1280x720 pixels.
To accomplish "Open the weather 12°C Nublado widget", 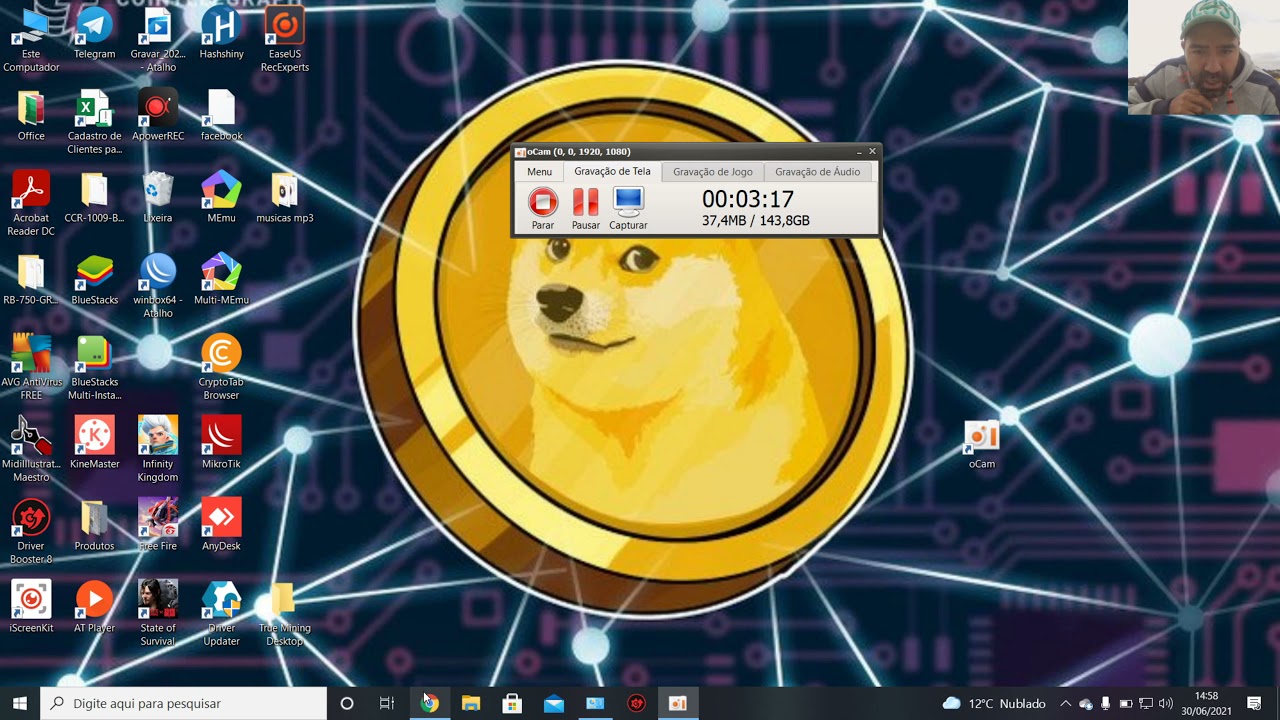I will 994,703.
